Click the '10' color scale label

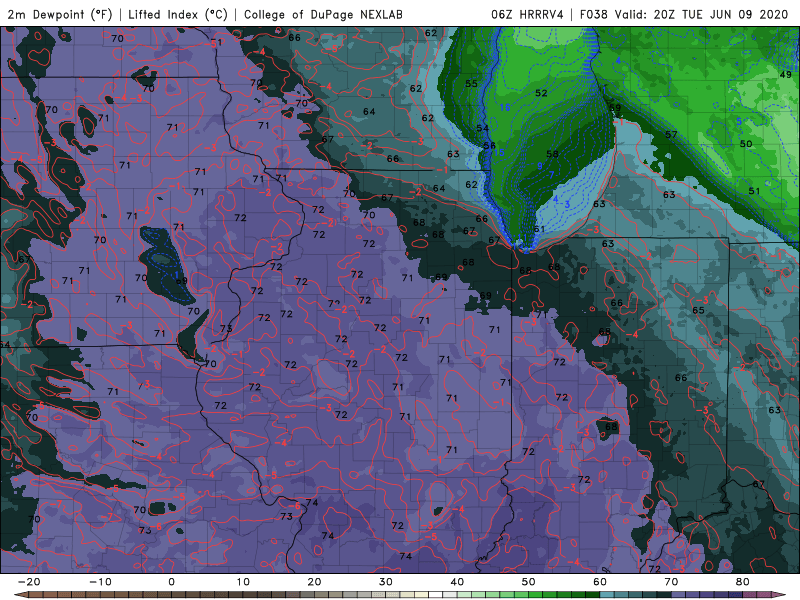coord(243,582)
